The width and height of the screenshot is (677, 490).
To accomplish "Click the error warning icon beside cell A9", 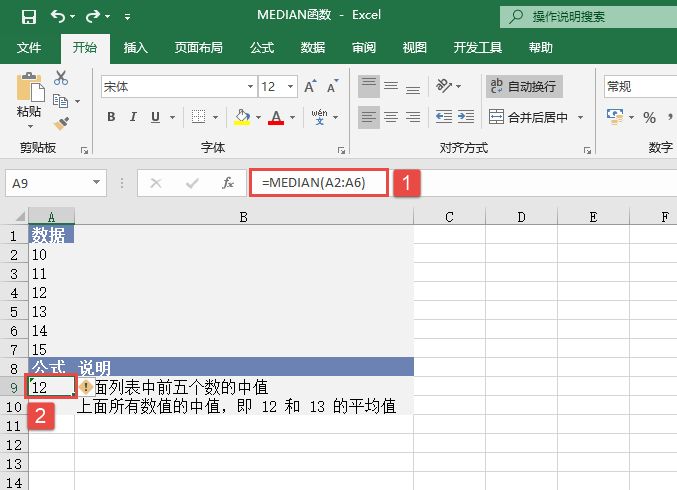I will [87, 387].
